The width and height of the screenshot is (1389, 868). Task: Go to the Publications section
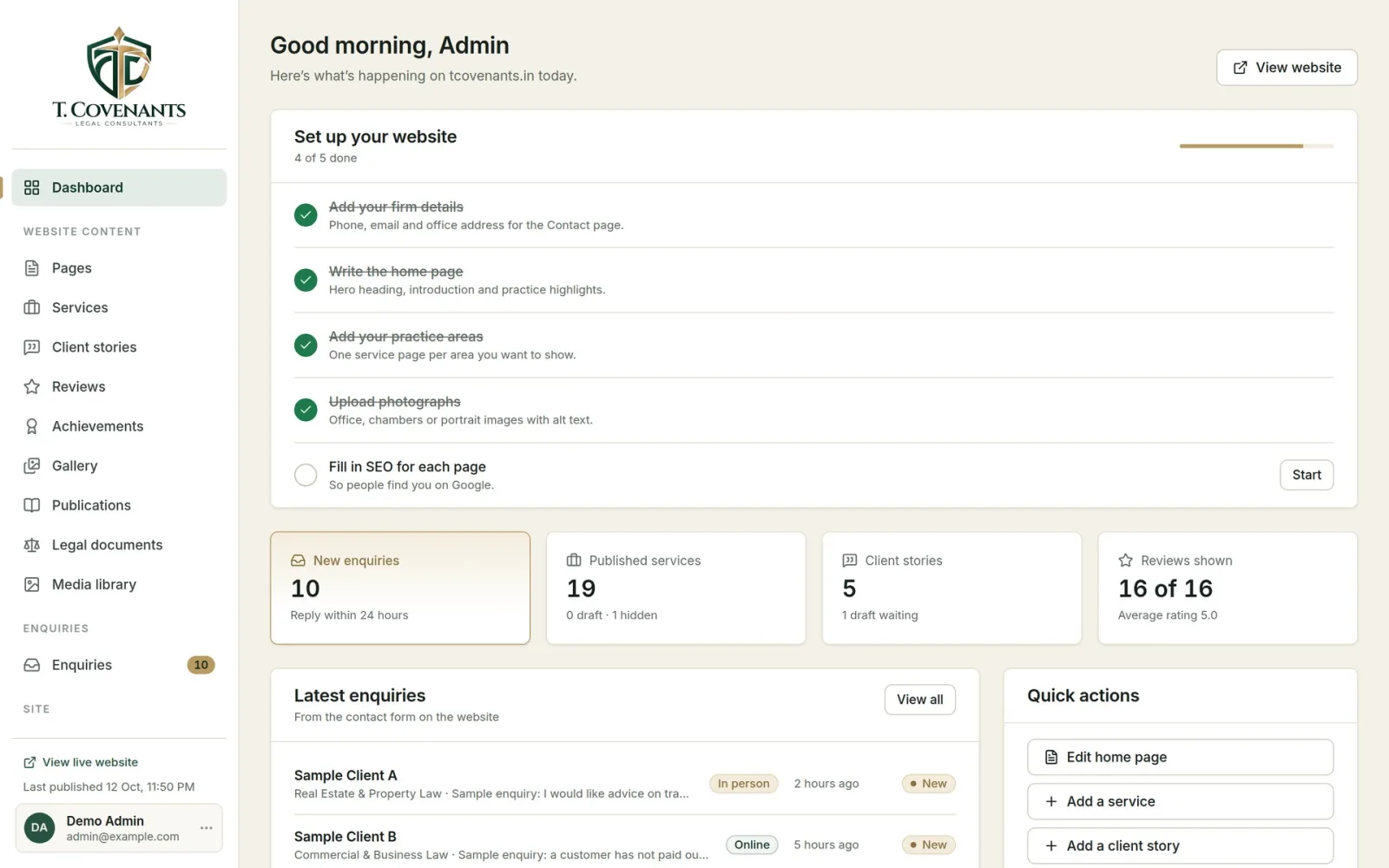click(119, 505)
